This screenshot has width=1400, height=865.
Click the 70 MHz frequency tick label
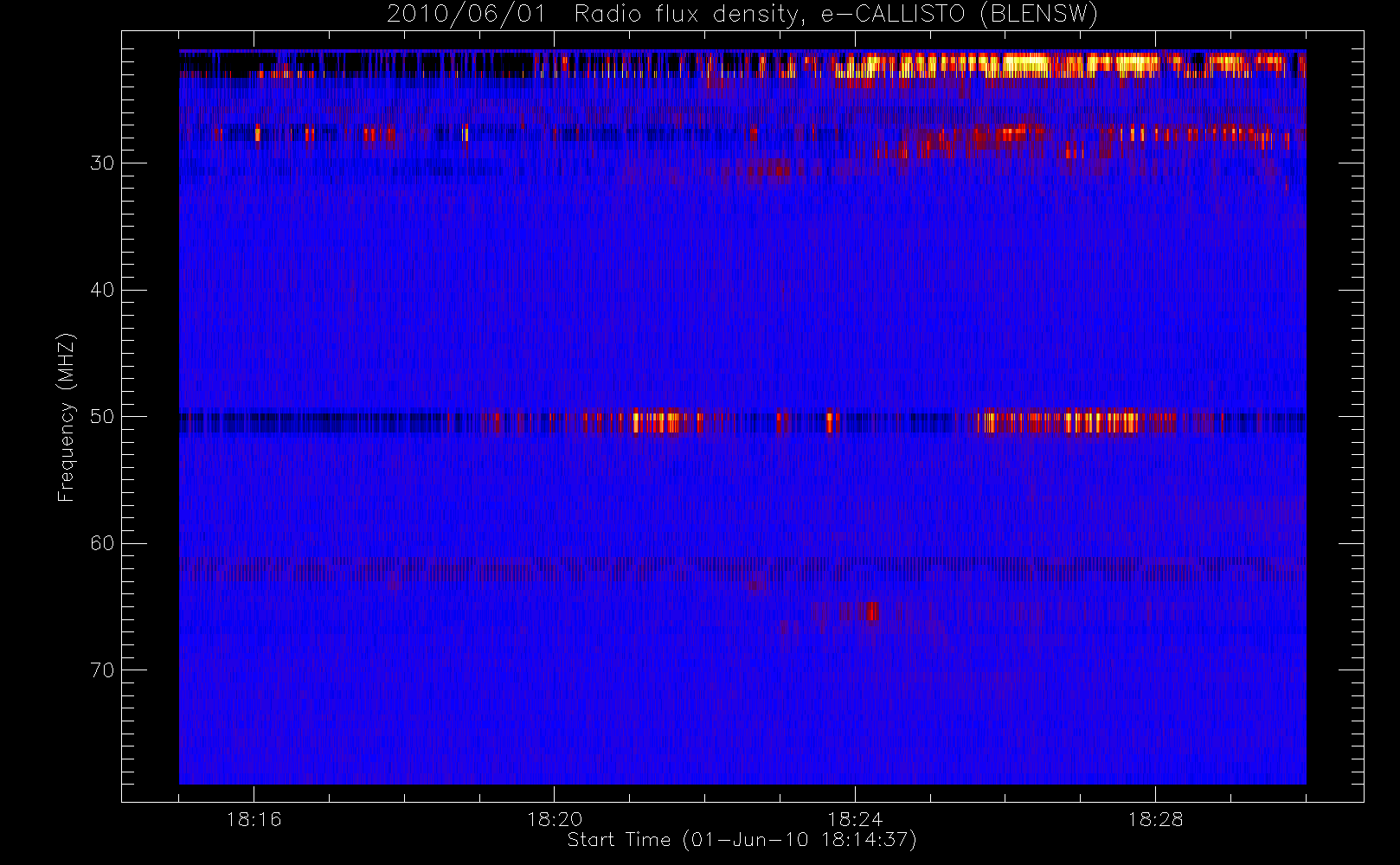pos(102,670)
